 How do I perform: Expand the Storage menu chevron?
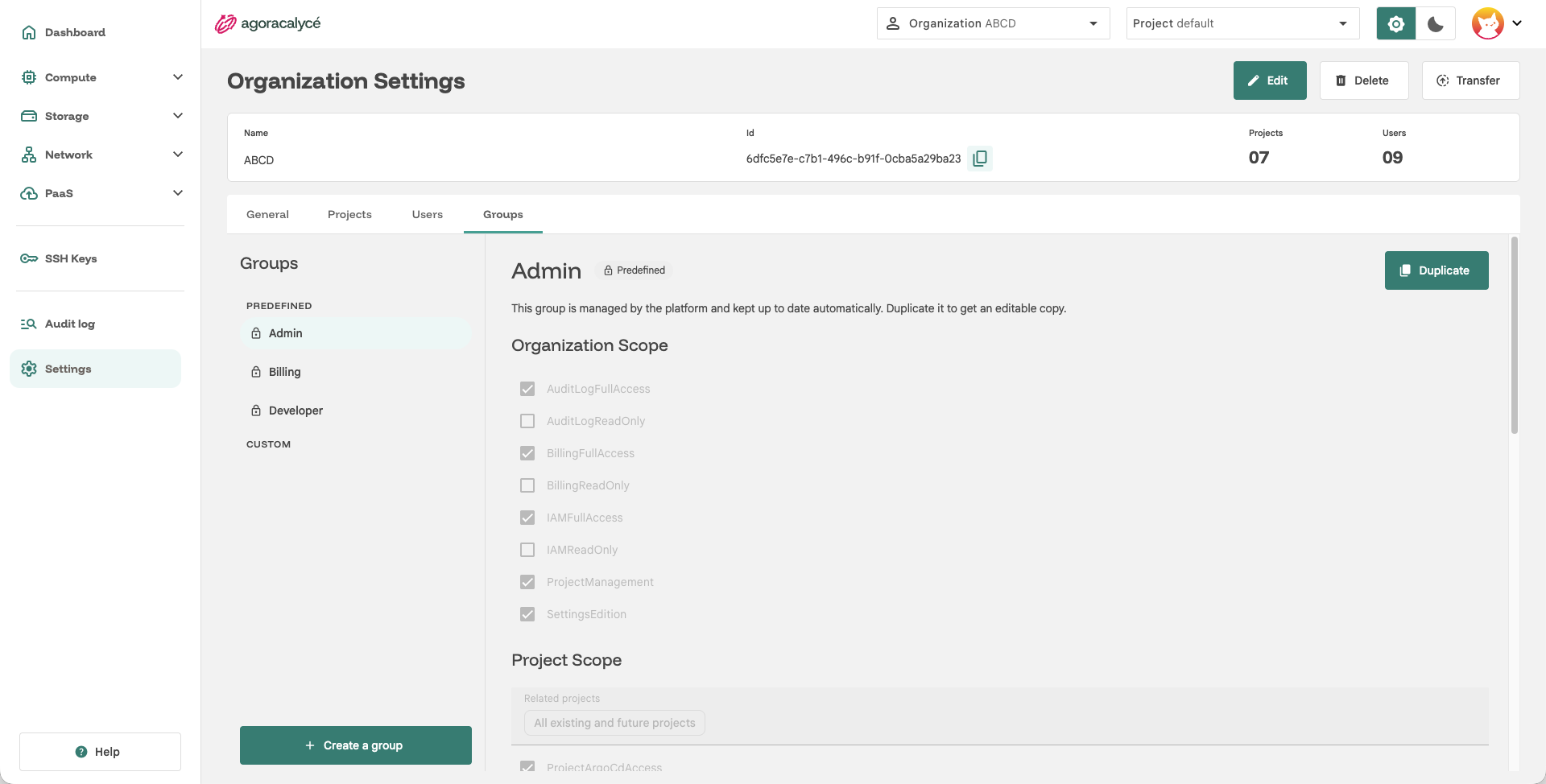tap(178, 116)
